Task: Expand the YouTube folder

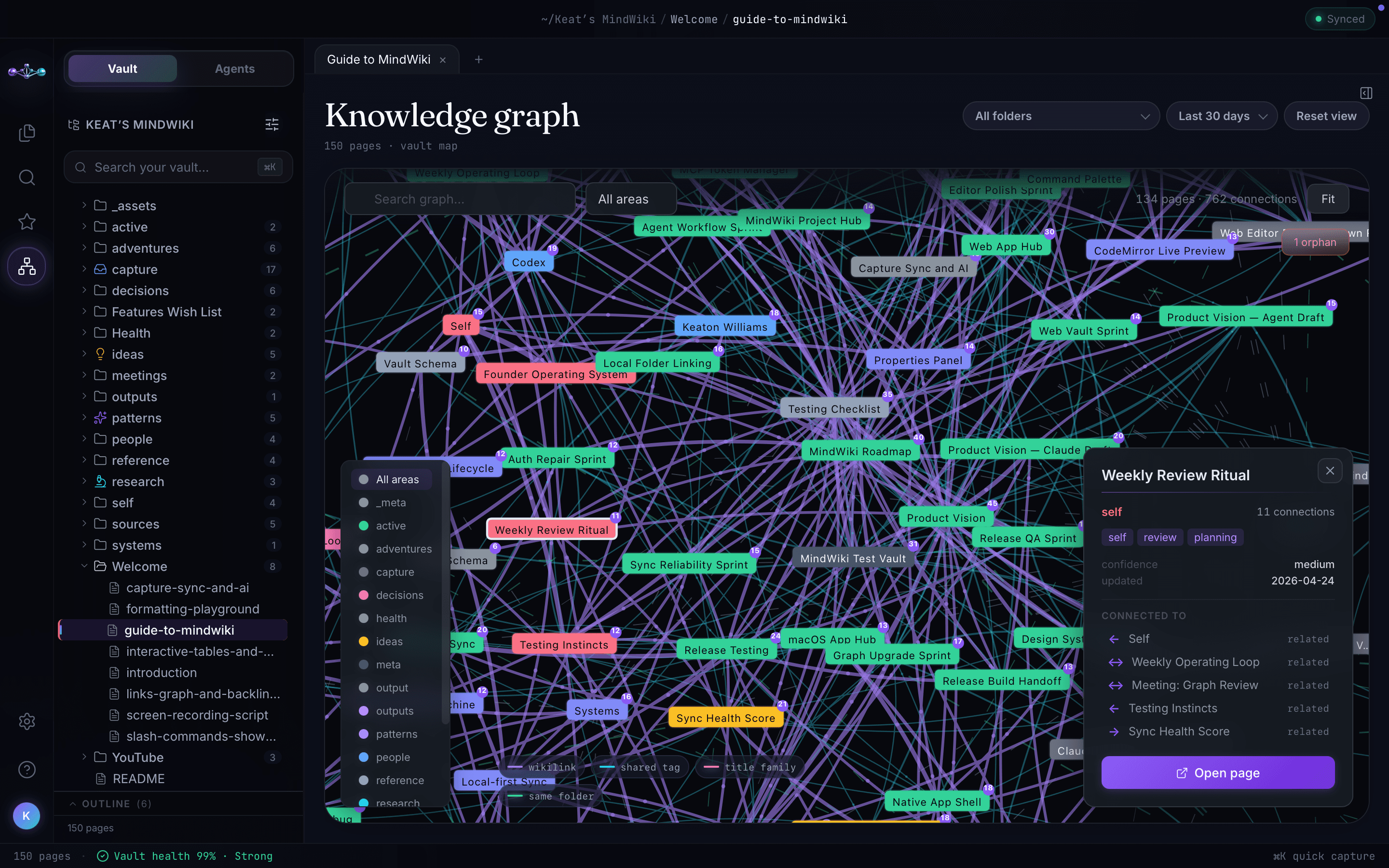Action: tap(84, 757)
